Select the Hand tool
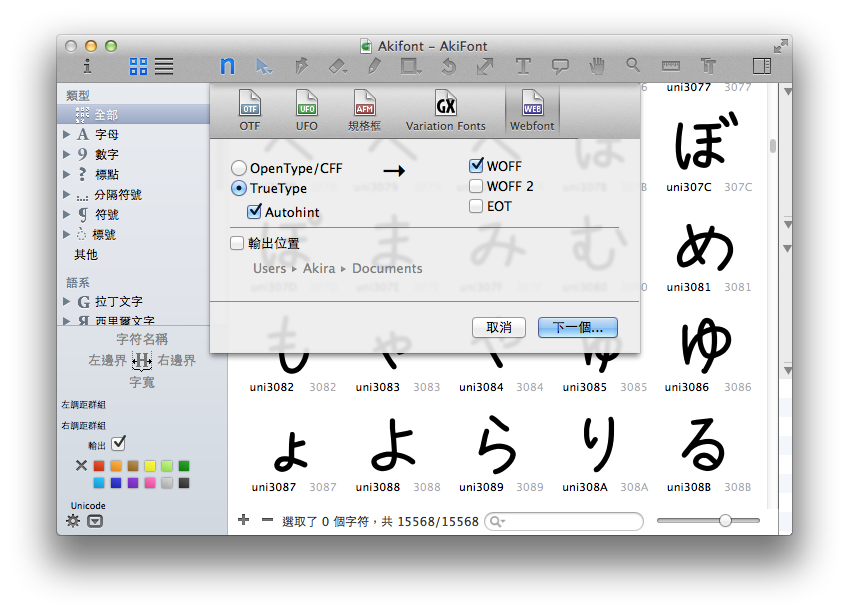849x614 pixels. (597, 67)
